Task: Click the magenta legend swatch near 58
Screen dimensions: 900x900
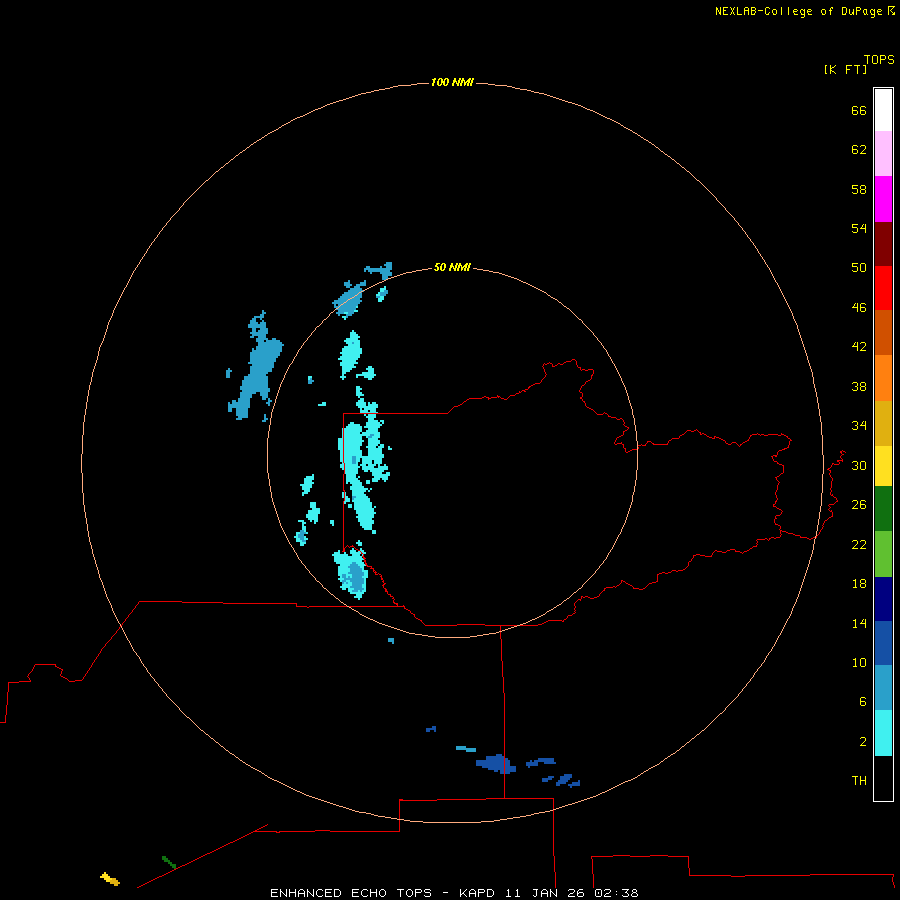Action: click(x=883, y=199)
